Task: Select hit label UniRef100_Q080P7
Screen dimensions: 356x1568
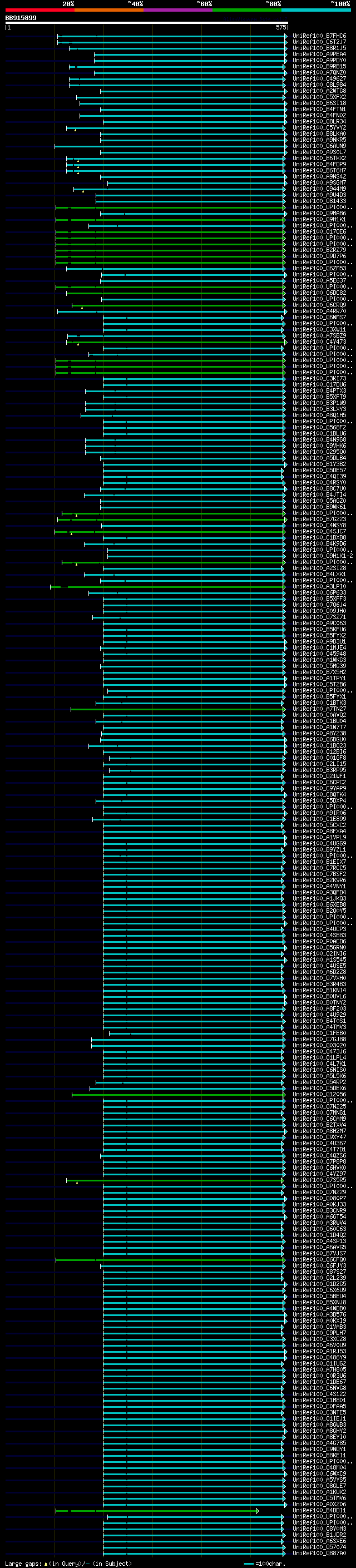Action: click(319, 1199)
